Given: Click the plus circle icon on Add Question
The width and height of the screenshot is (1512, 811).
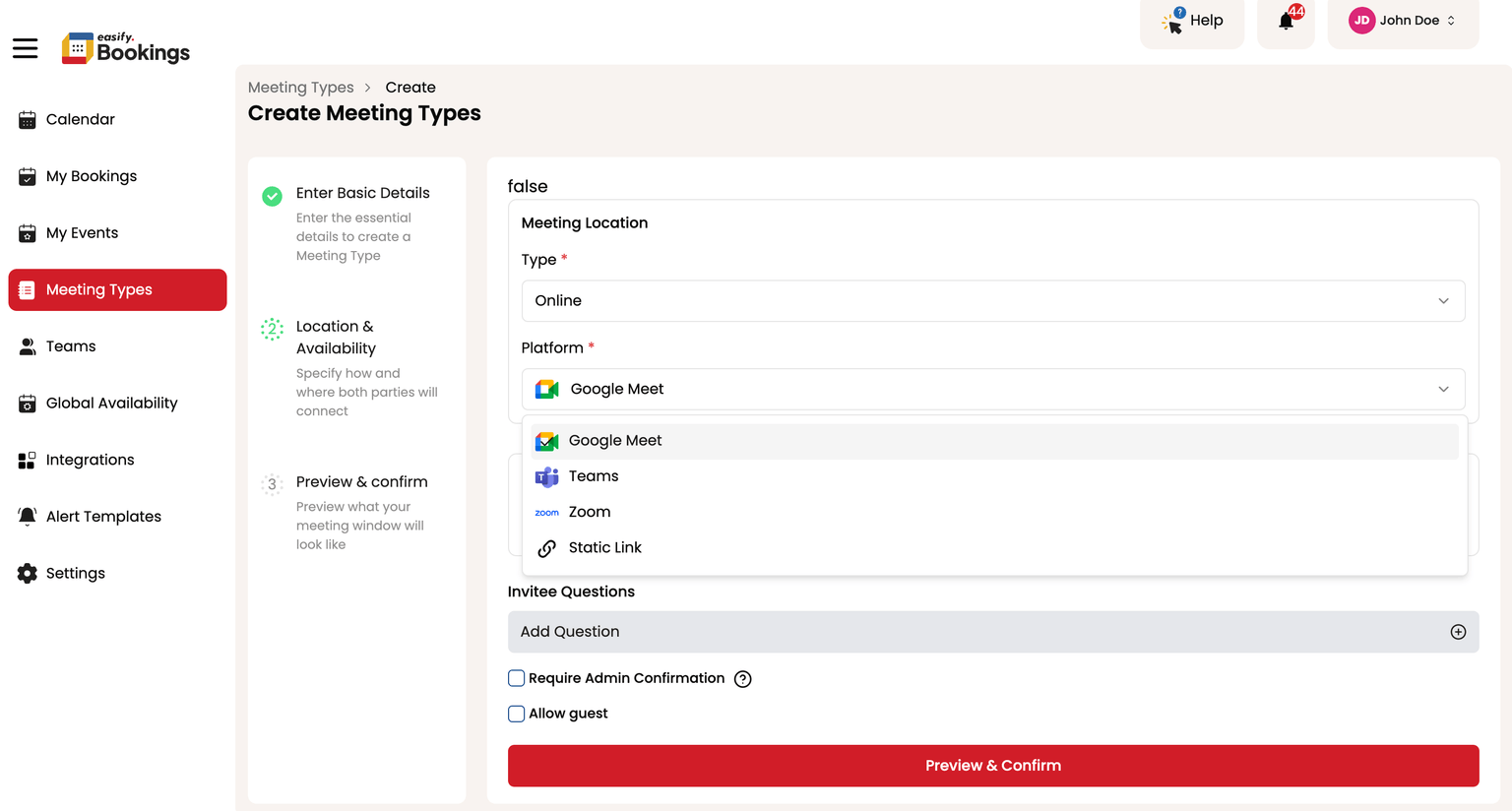Looking at the screenshot, I should click(1458, 632).
